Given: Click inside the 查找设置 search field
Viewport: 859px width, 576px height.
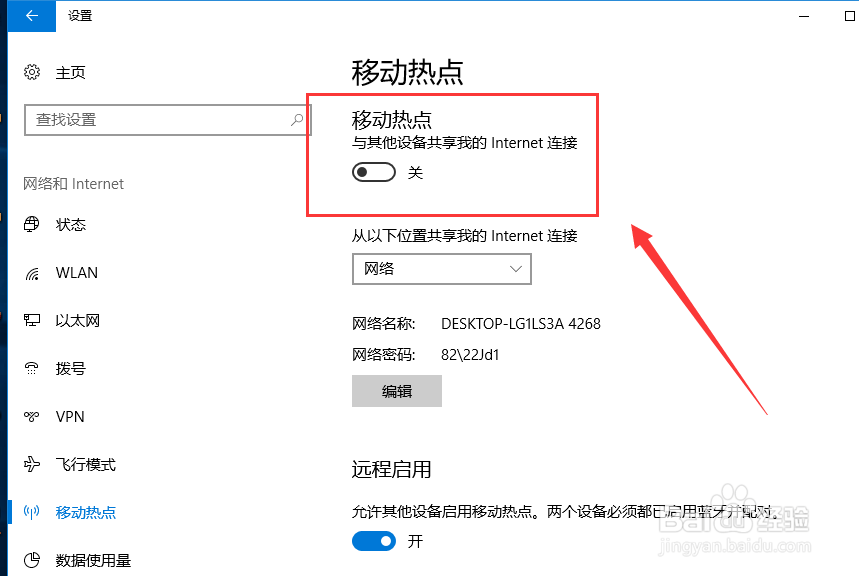Looking at the screenshot, I should tap(150, 119).
